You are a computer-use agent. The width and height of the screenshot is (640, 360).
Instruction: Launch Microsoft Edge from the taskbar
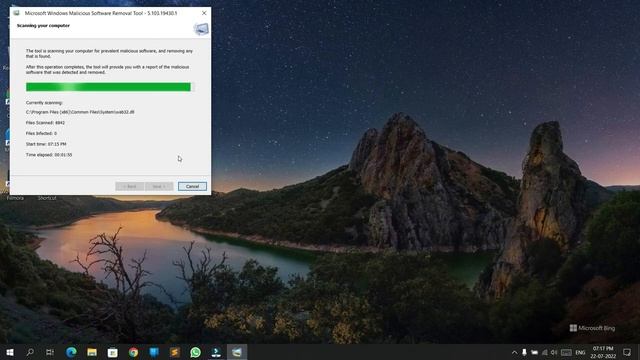tap(71, 352)
